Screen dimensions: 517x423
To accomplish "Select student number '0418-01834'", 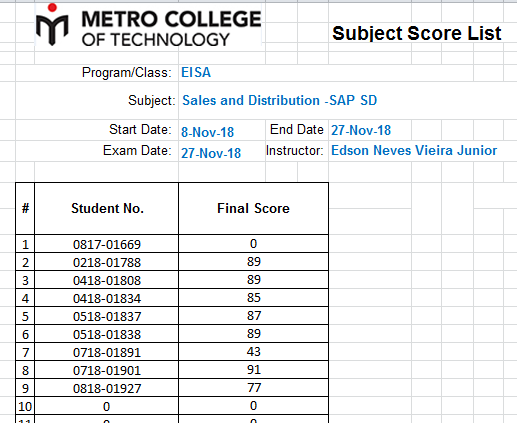I will point(107,298).
